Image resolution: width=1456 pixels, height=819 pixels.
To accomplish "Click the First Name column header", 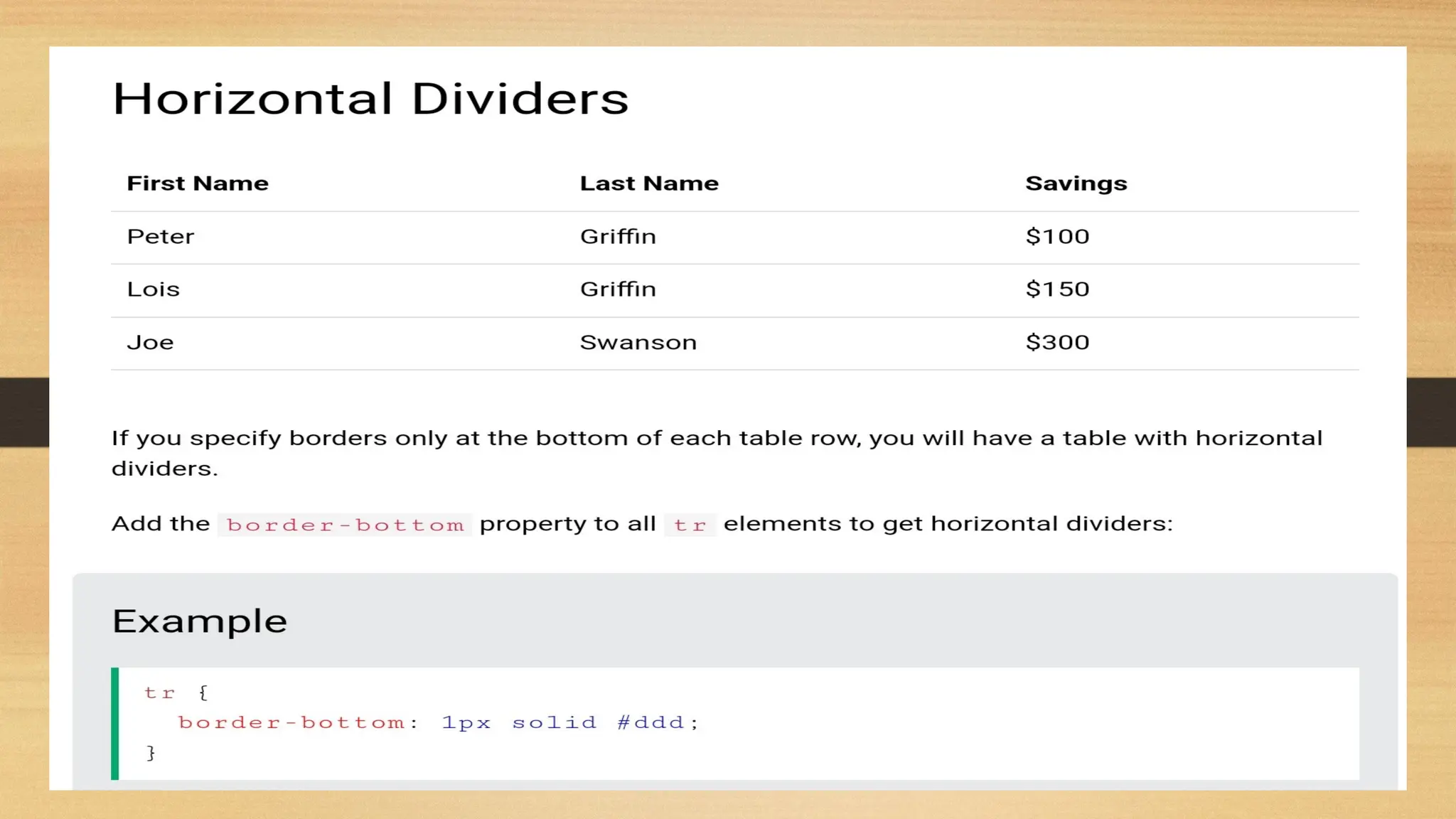I will tap(198, 183).
